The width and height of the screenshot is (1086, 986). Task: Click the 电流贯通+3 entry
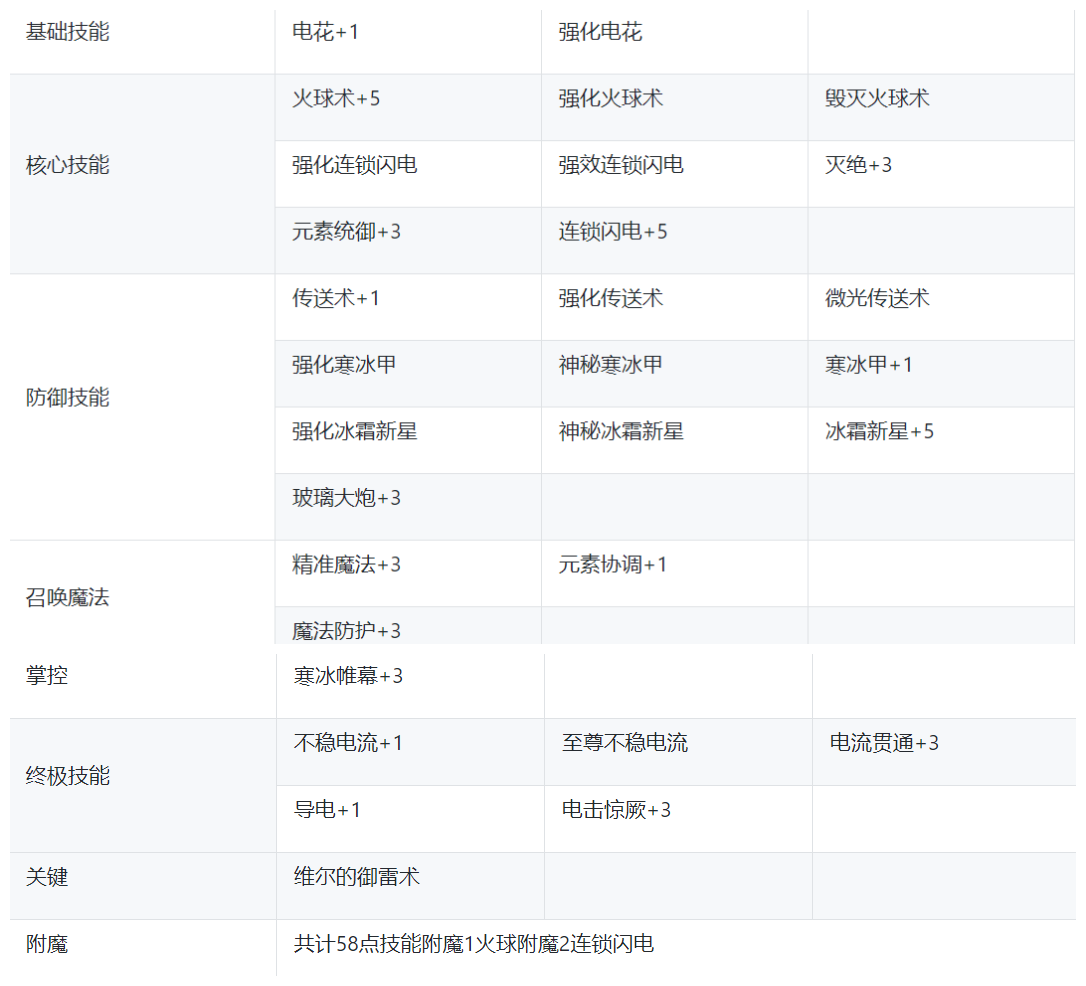coord(884,743)
